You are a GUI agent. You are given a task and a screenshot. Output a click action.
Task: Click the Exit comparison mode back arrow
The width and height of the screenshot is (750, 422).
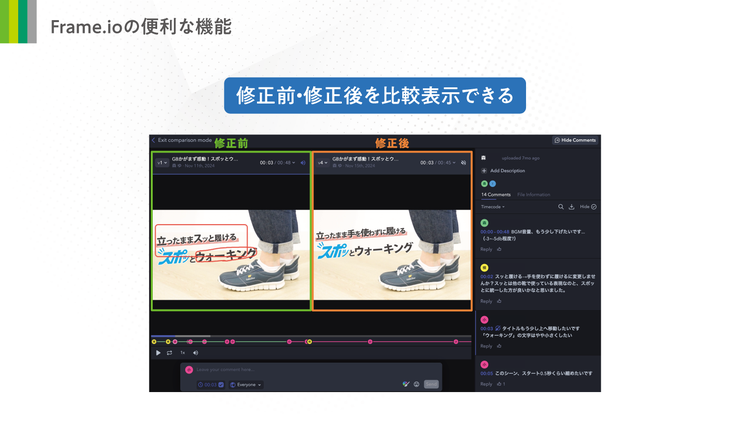(154, 140)
